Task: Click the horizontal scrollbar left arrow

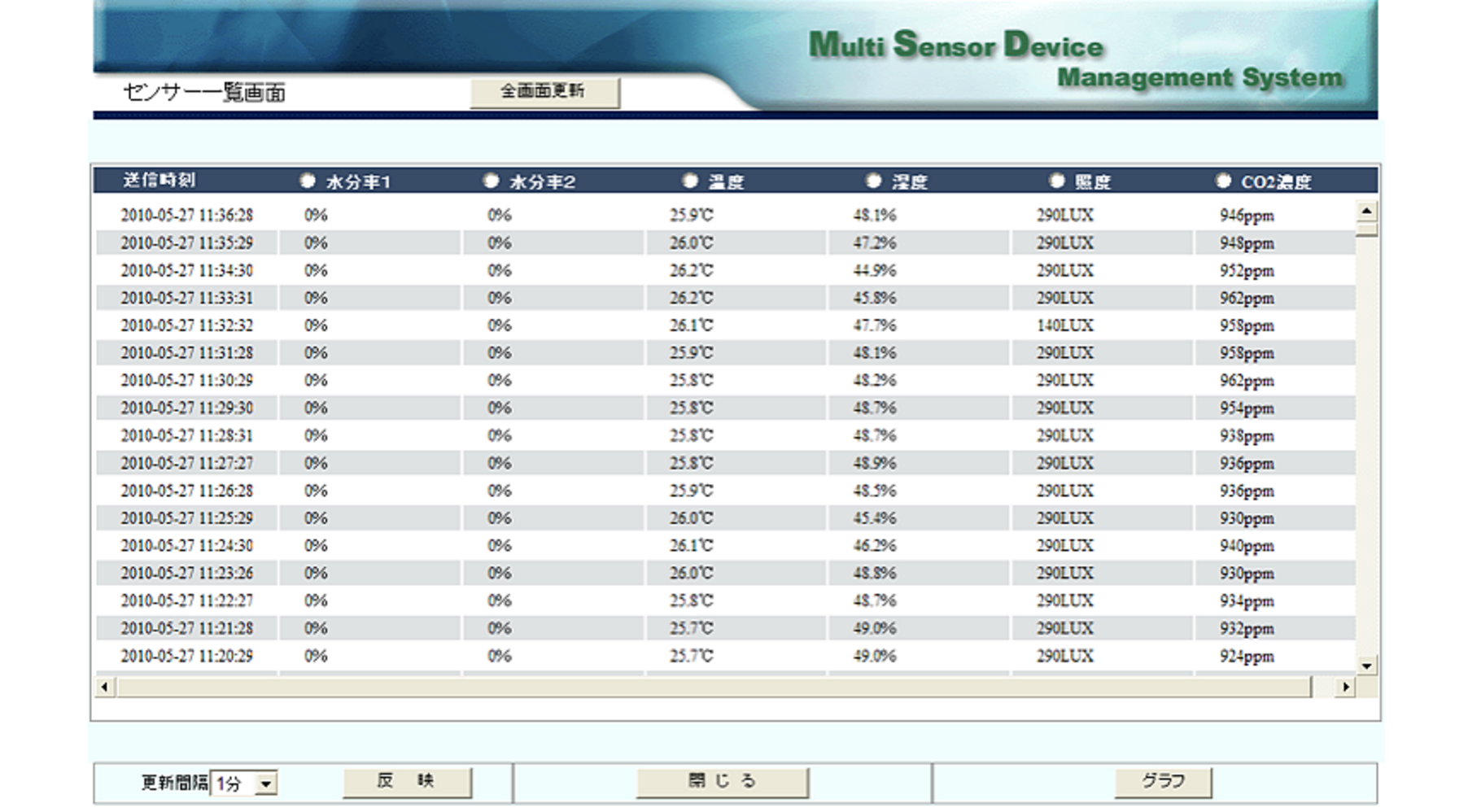Action: (104, 688)
